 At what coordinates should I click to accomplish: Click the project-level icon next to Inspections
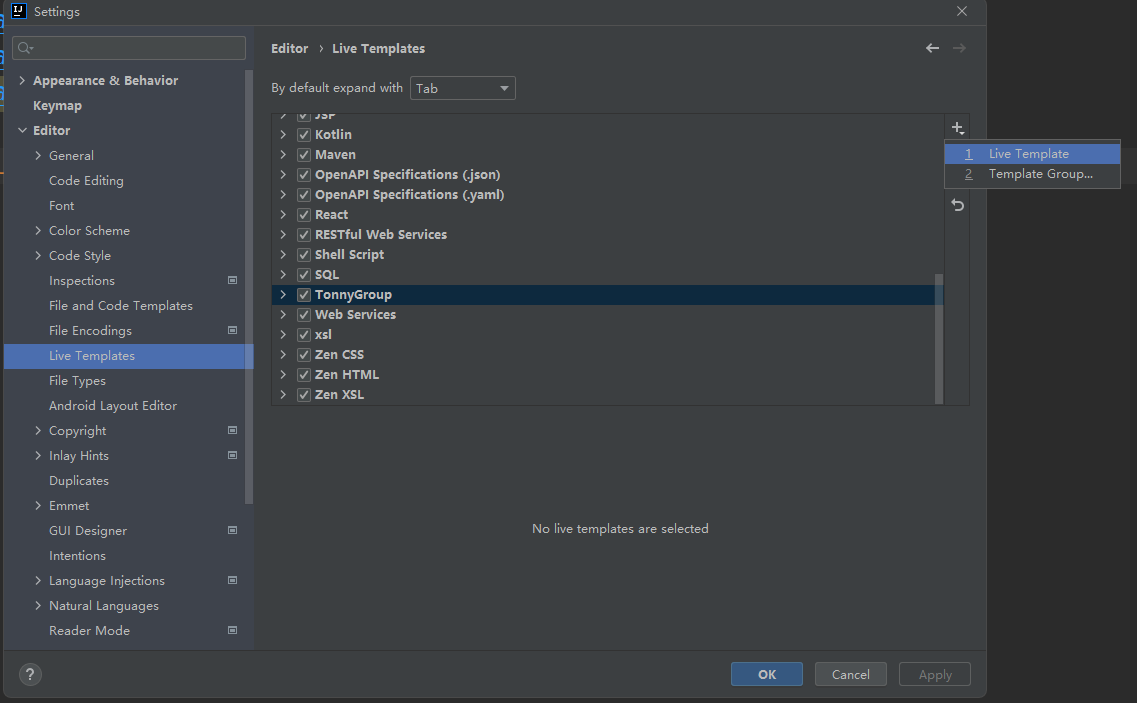(233, 280)
